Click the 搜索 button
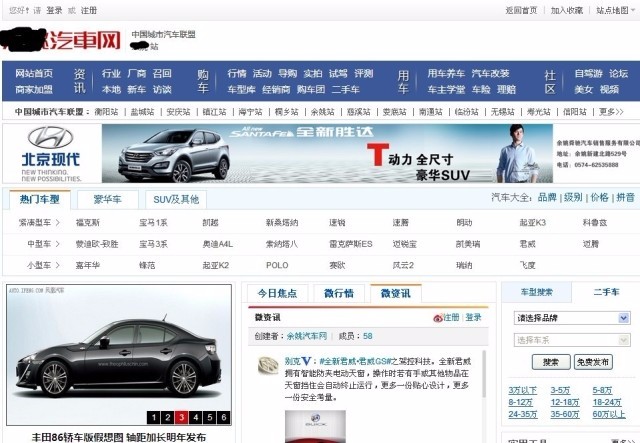The image size is (640, 443). (x=551, y=362)
